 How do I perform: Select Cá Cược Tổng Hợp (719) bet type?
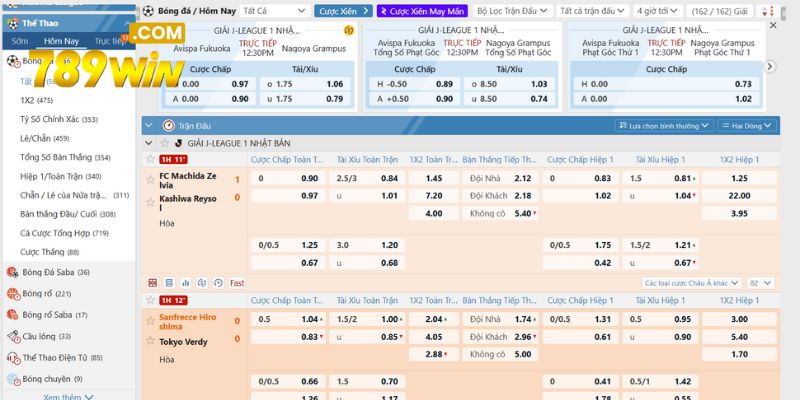64,233
